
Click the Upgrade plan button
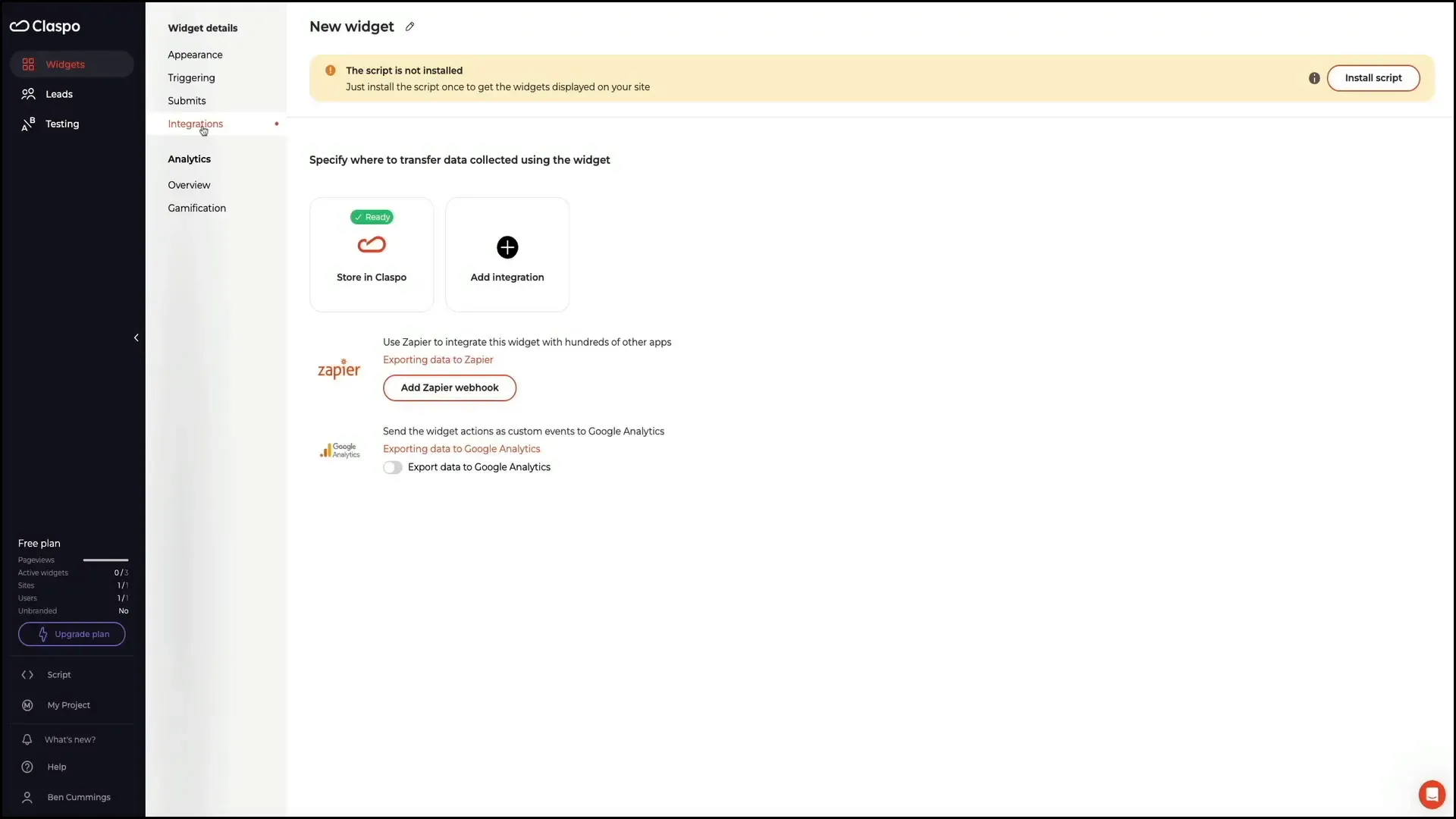72,634
